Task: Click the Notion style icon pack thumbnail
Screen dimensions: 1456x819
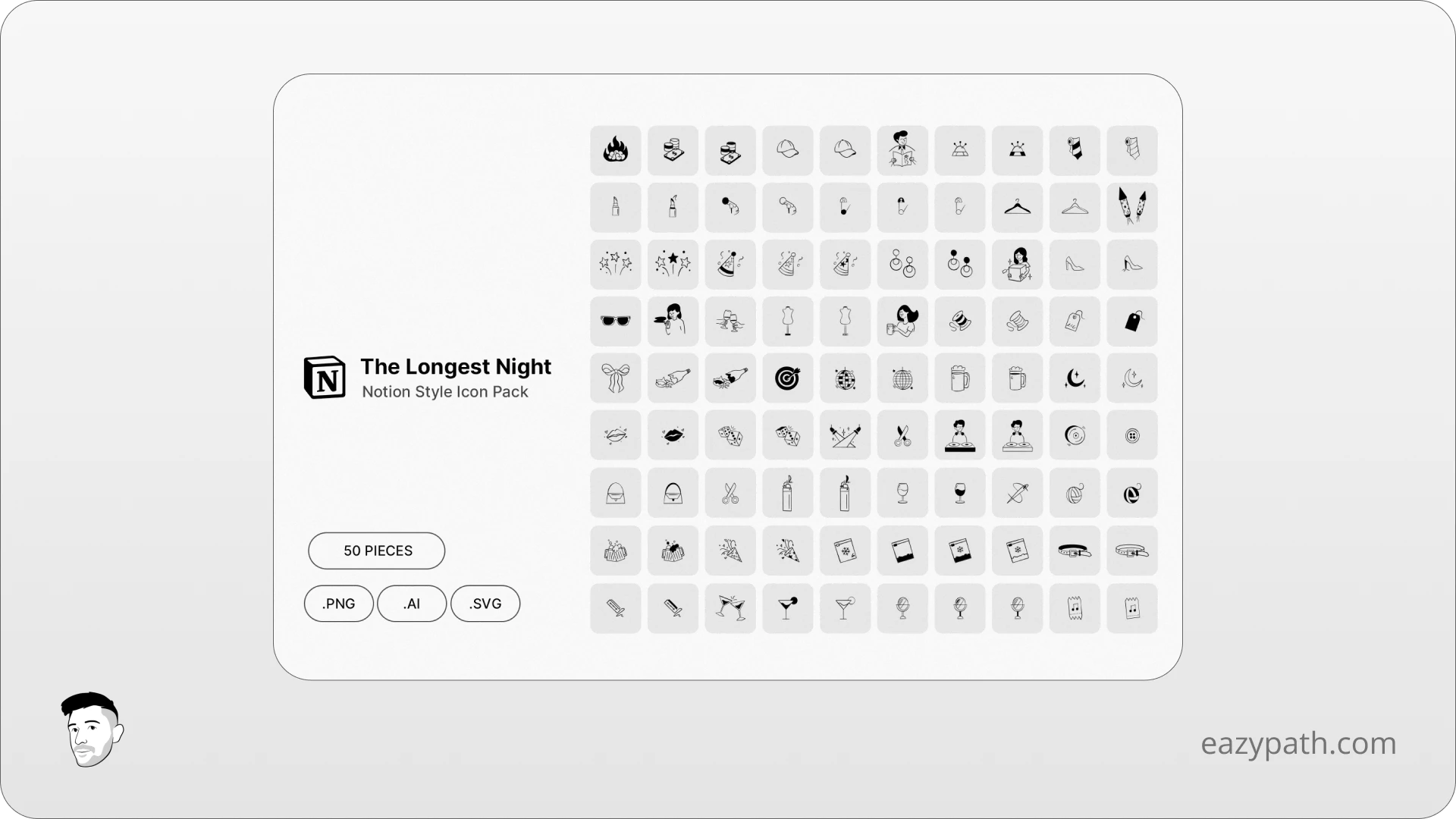Action: click(325, 377)
